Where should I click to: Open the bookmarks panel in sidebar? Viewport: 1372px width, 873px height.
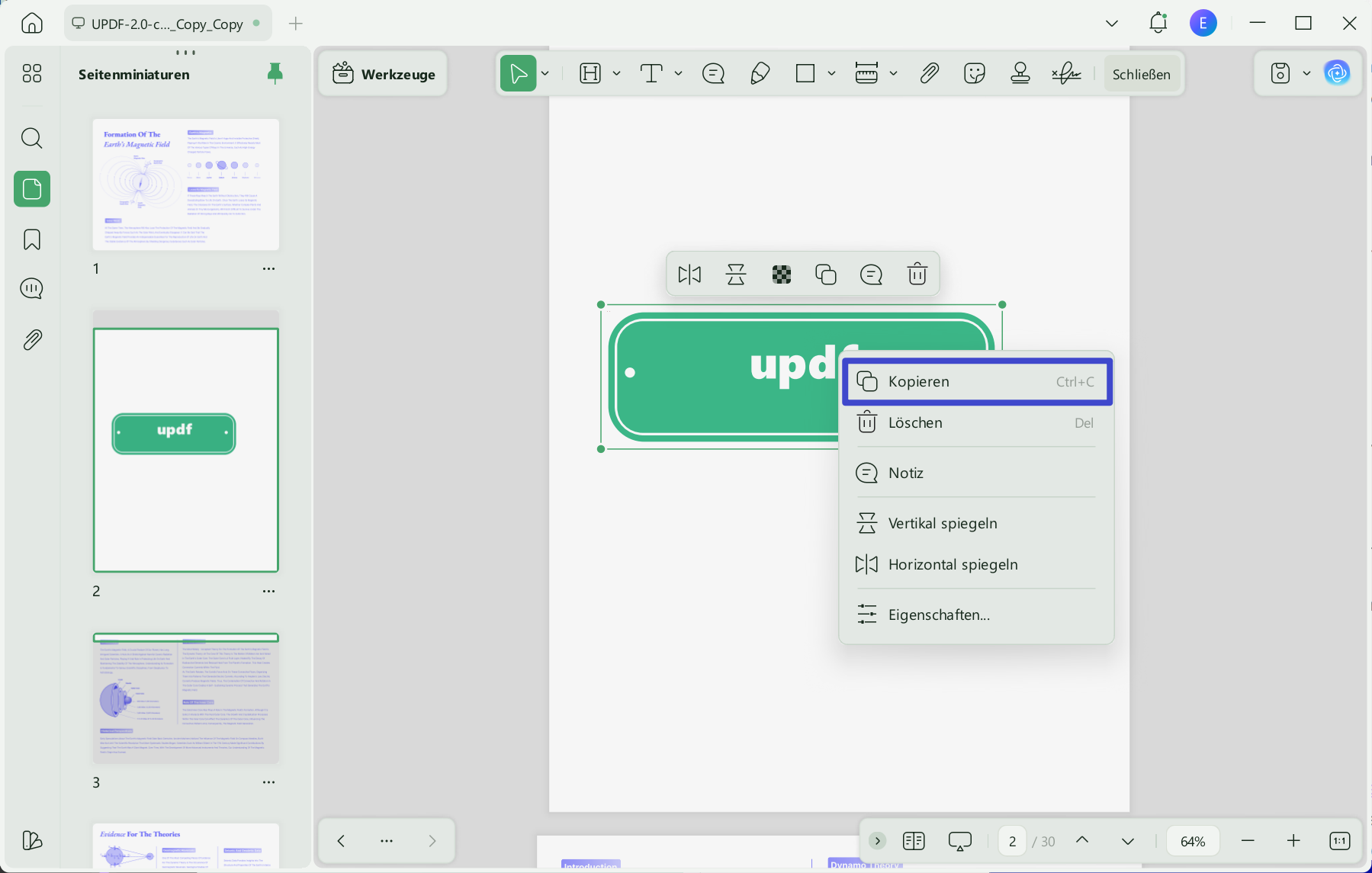point(32,239)
